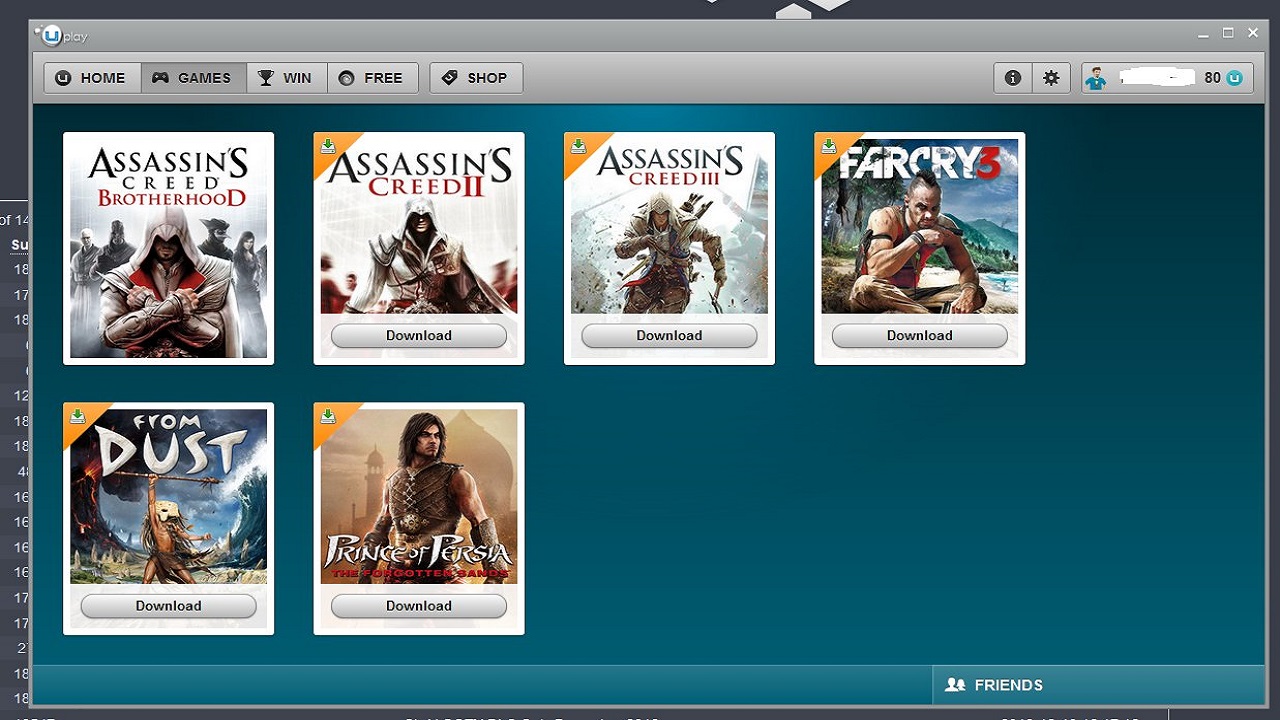1280x720 pixels.
Task: Select Assassin's Creed II cover art
Action: 419,226
